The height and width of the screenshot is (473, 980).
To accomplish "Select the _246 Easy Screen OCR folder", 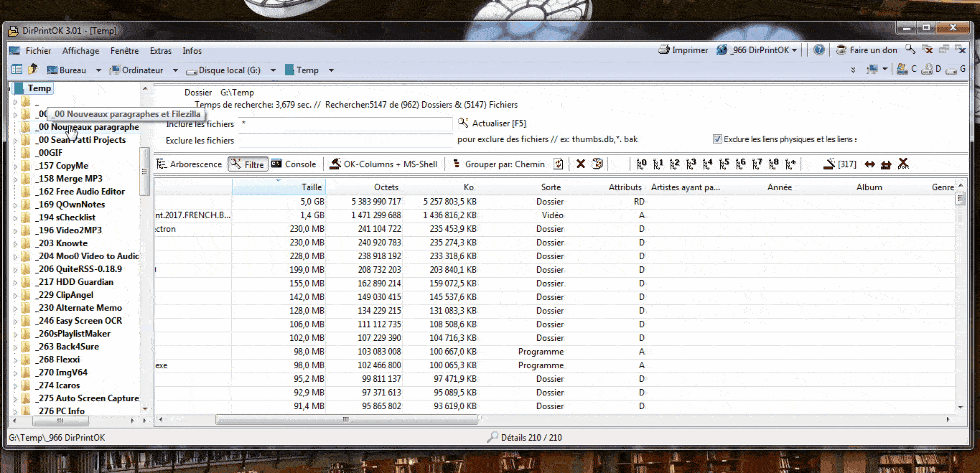I will click(79, 321).
